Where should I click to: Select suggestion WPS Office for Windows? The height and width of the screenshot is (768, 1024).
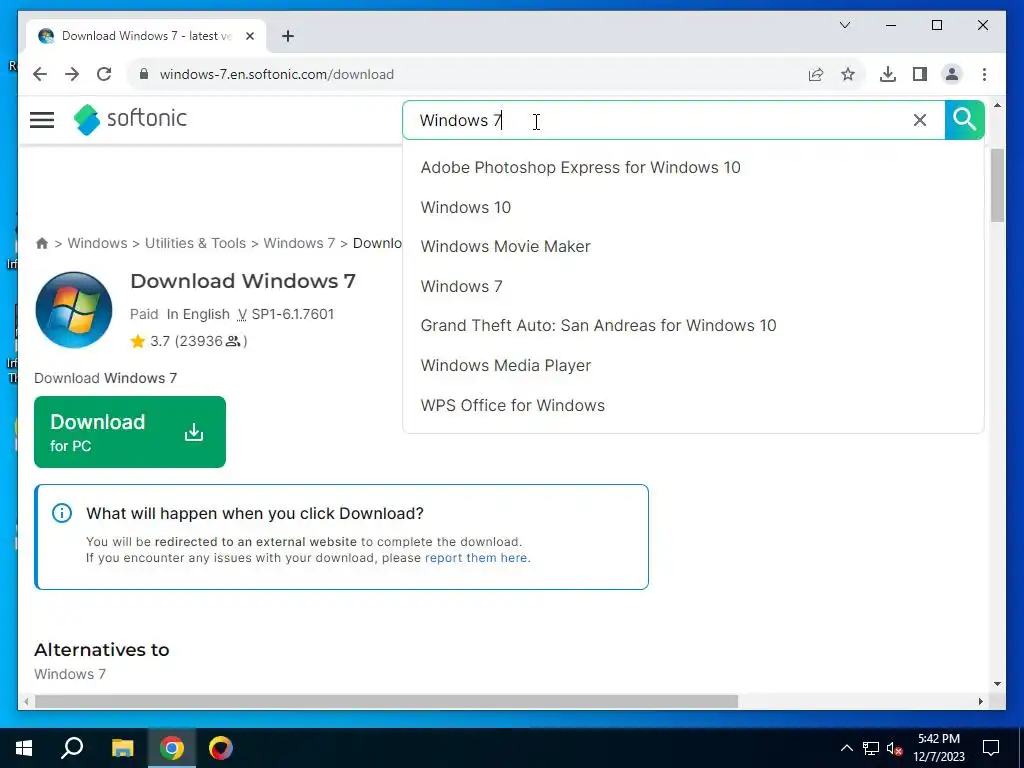click(x=513, y=405)
